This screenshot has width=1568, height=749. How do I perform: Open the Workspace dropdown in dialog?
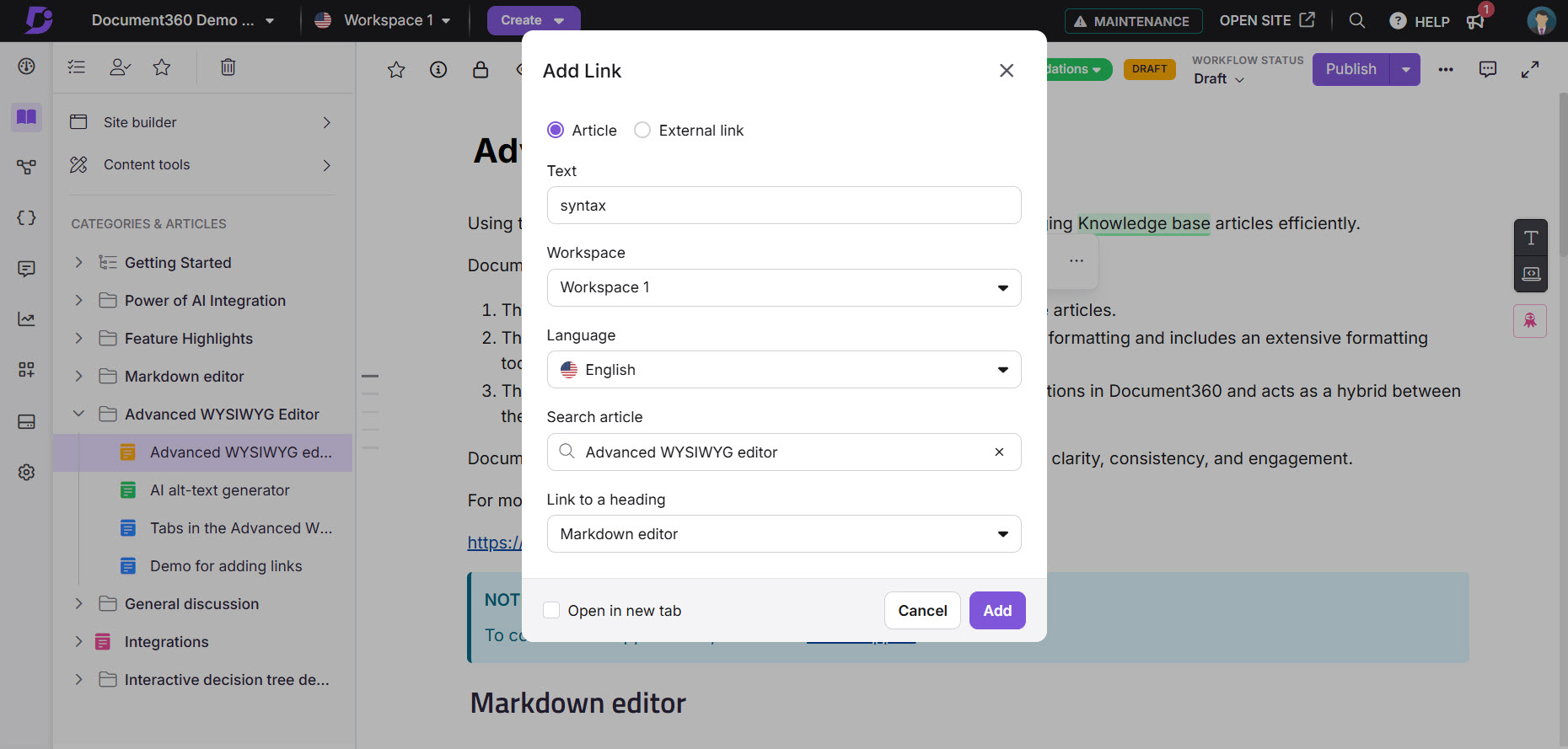(784, 287)
